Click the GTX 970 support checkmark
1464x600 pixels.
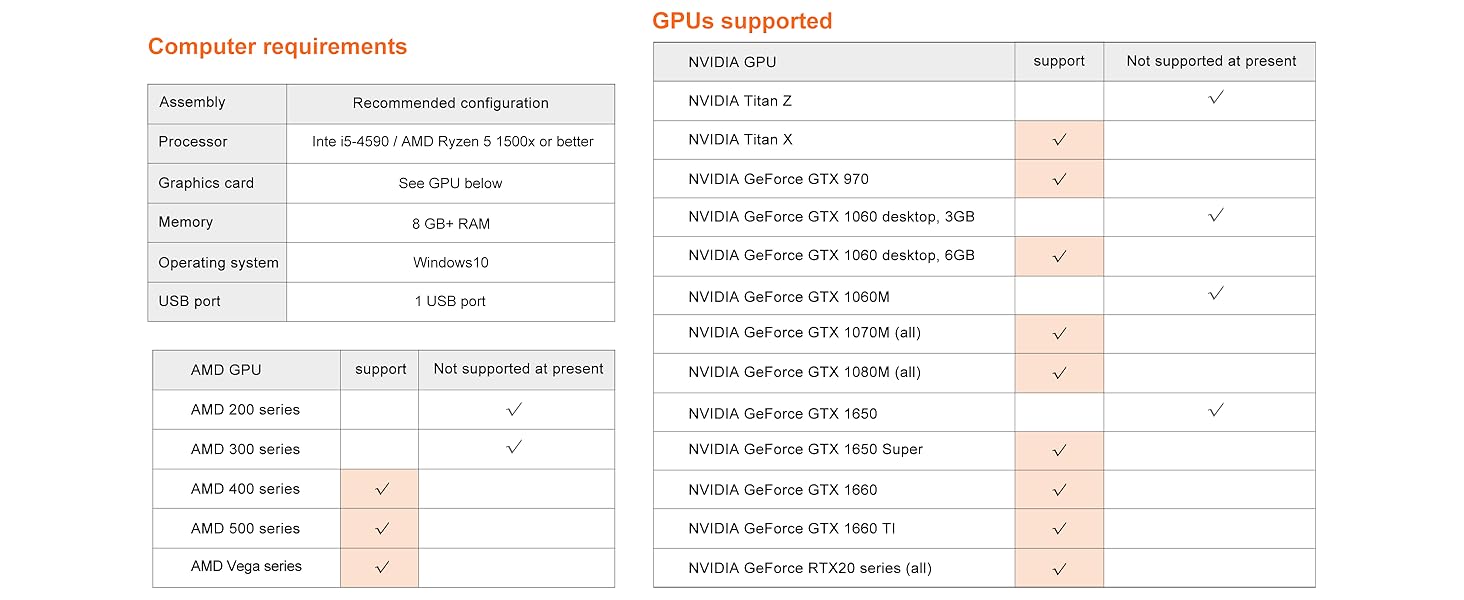coord(1059,179)
